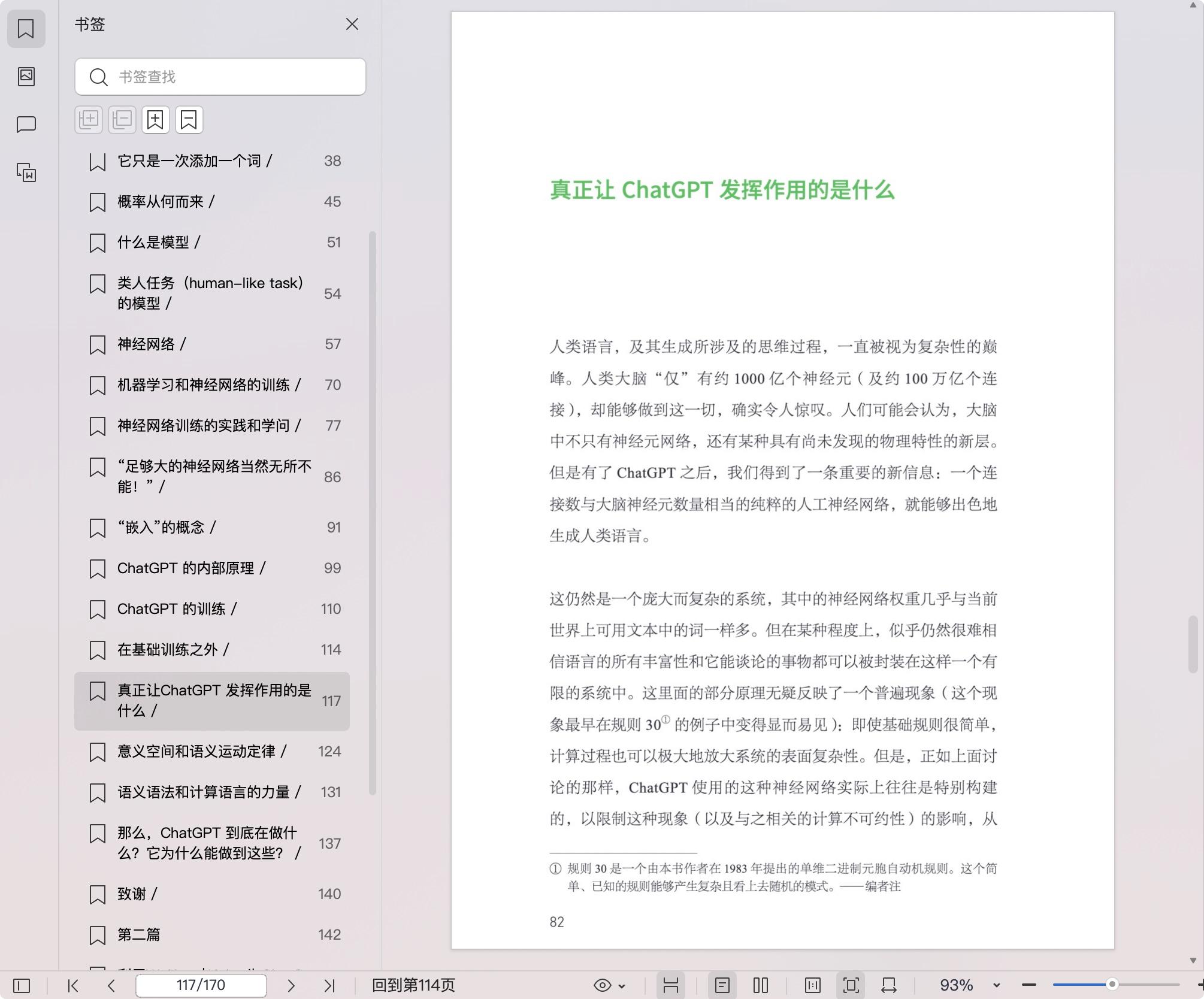Go to bookmark 神经网络训练的实践和学问
This screenshot has width=1204, height=999.
[x=212, y=426]
